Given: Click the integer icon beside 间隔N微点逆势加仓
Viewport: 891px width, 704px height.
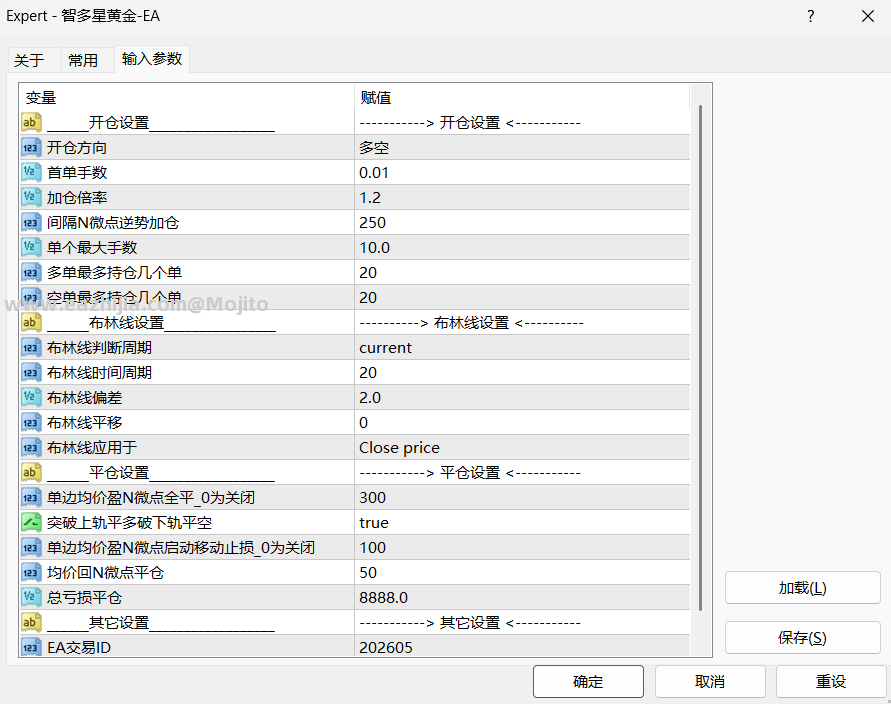Looking at the screenshot, I should [31, 223].
